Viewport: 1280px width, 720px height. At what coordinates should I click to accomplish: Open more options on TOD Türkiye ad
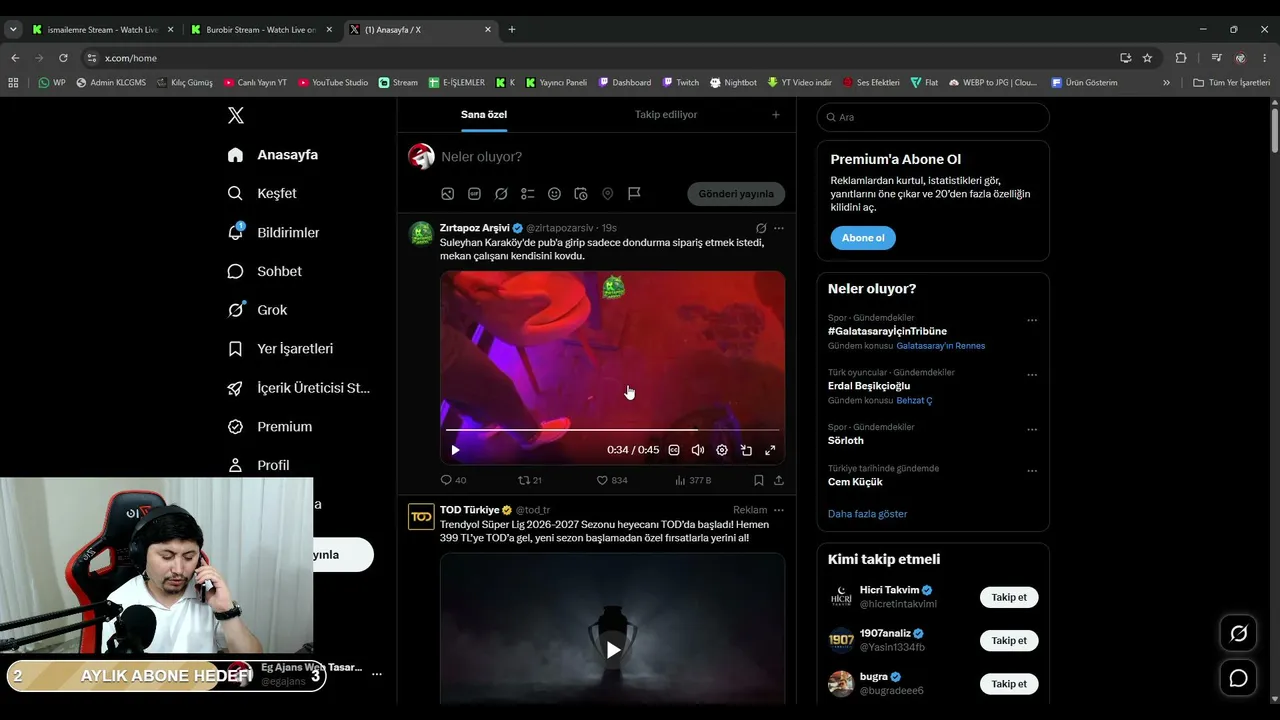(779, 510)
